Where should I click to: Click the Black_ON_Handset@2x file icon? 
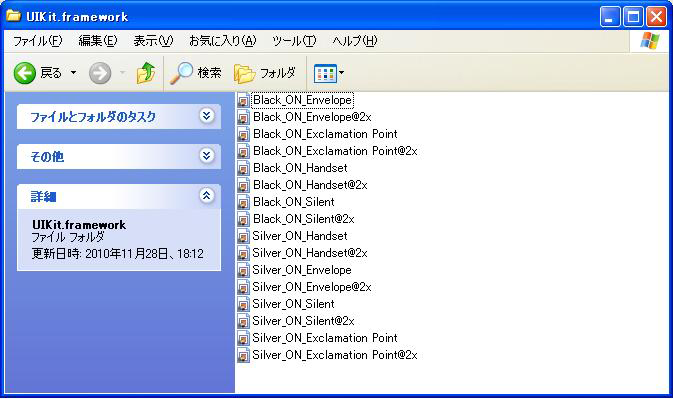243,185
